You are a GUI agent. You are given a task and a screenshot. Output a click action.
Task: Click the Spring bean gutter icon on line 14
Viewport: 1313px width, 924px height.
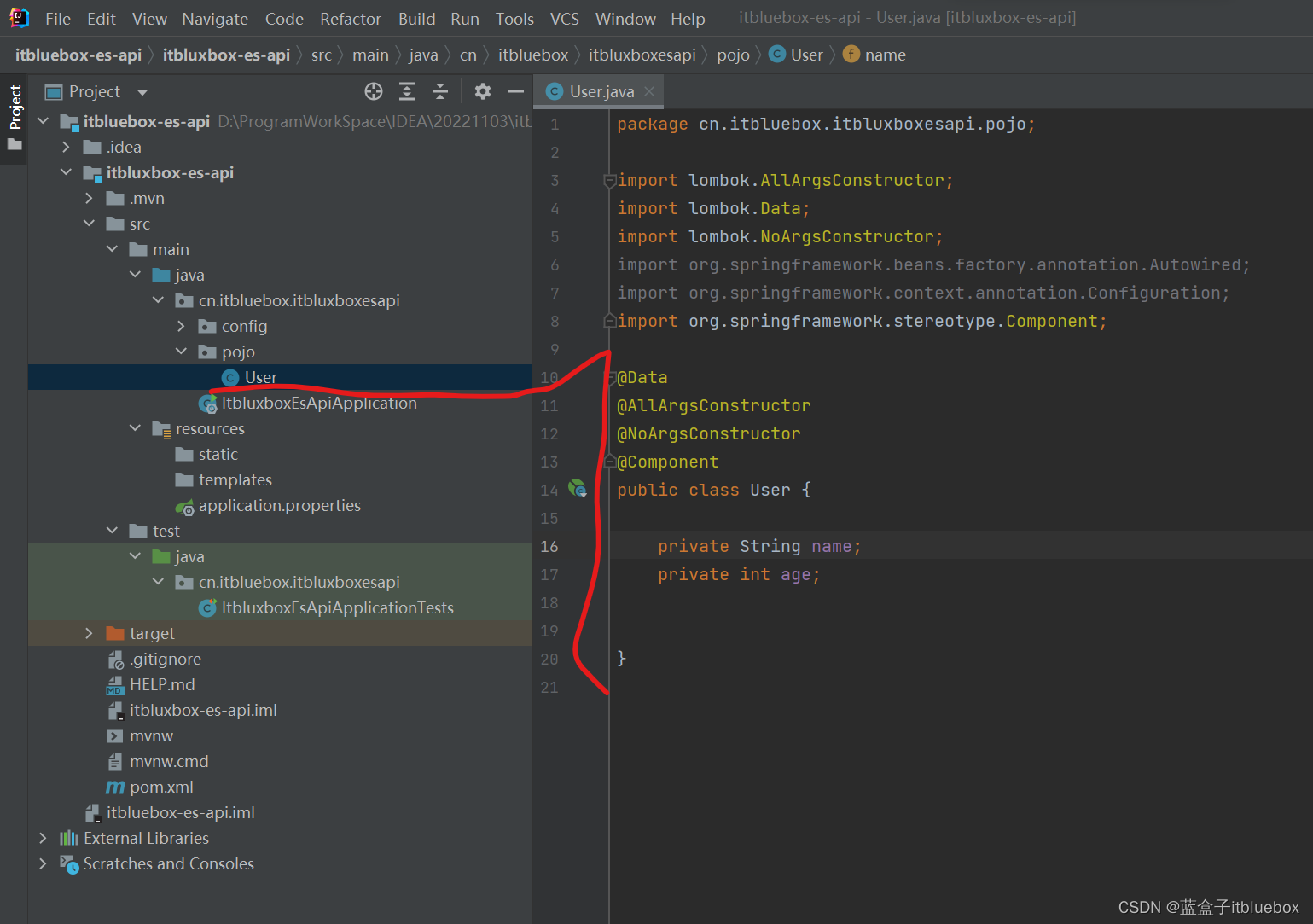(578, 489)
